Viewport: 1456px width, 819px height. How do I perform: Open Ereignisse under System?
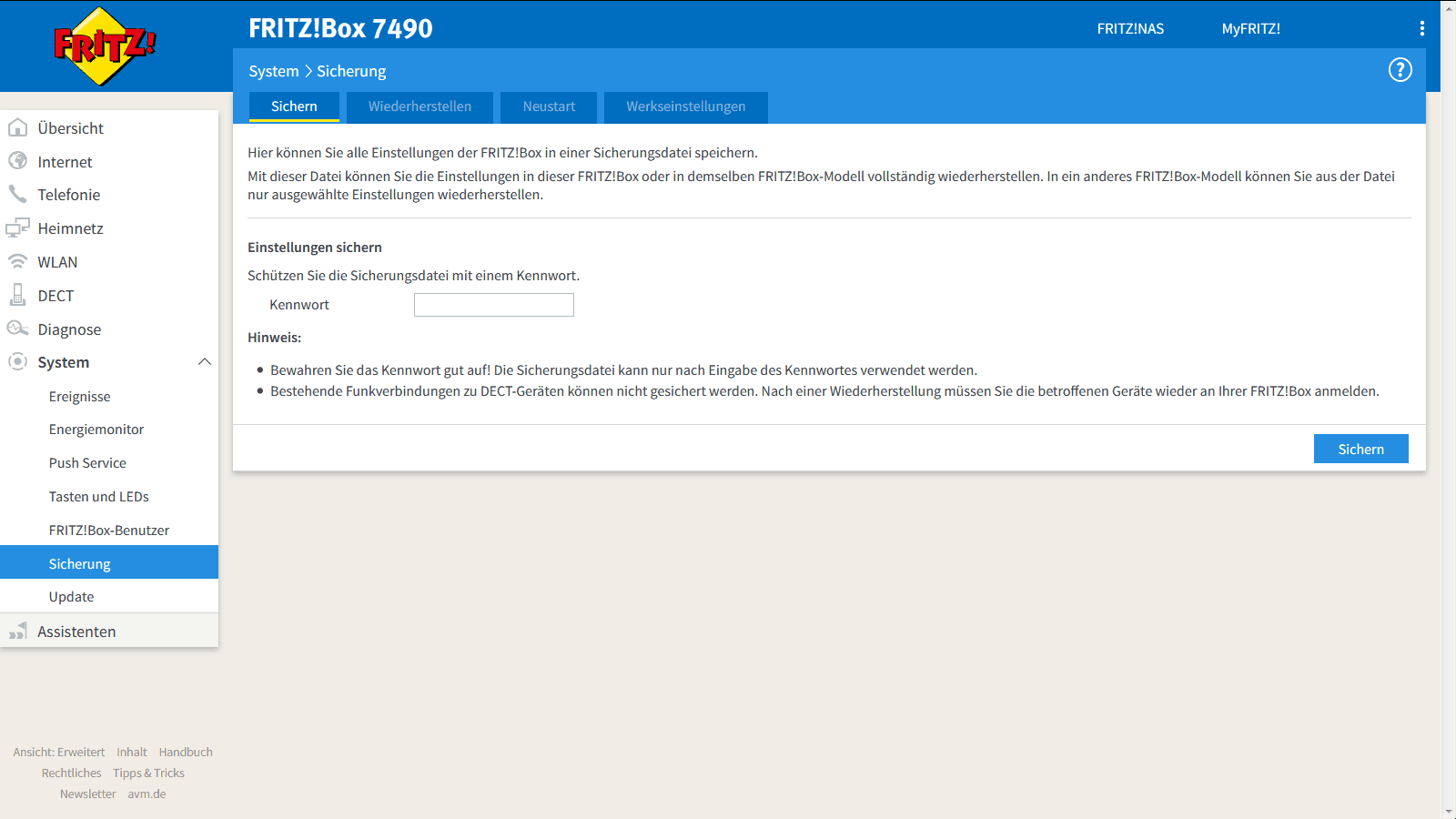(109, 397)
